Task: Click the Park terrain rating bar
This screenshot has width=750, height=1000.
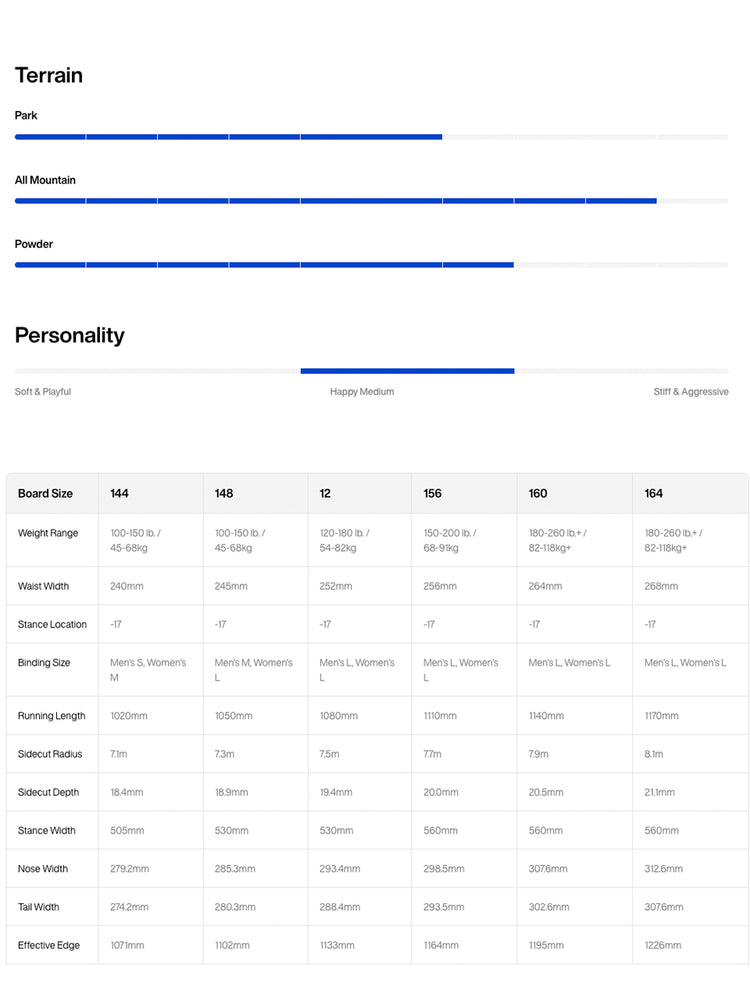Action: tap(371, 137)
